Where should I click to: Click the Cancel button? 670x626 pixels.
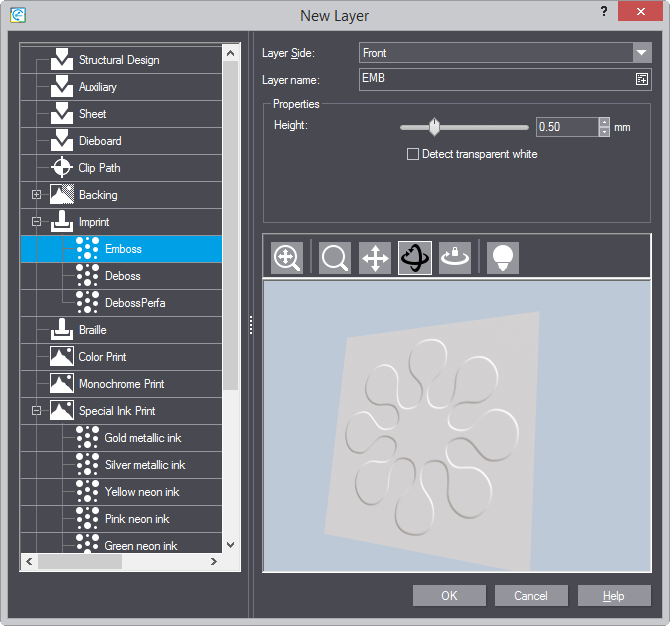point(531,596)
